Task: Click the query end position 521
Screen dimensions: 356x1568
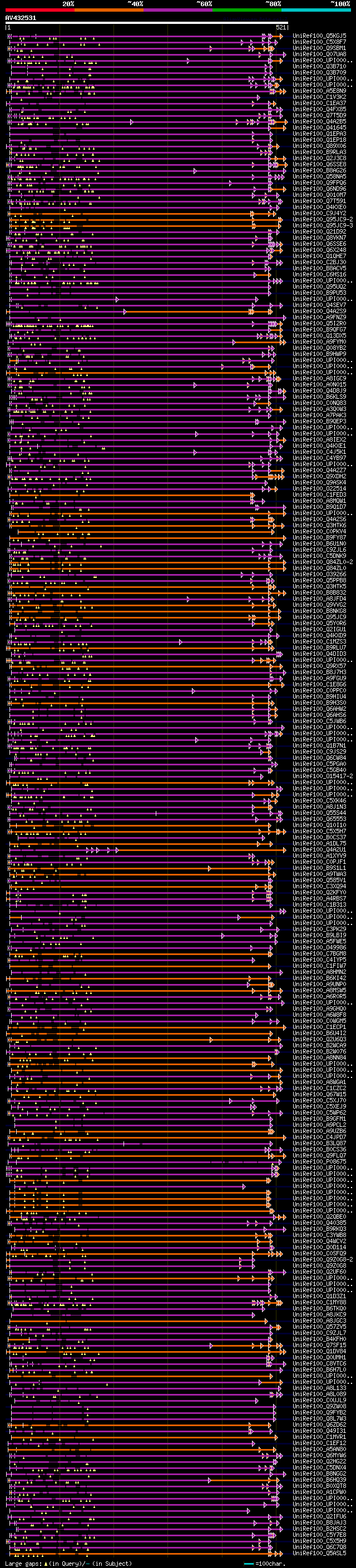Action: 280,27
